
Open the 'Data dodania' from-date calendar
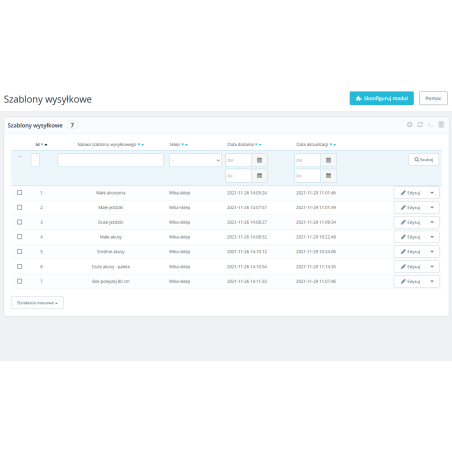click(259, 160)
